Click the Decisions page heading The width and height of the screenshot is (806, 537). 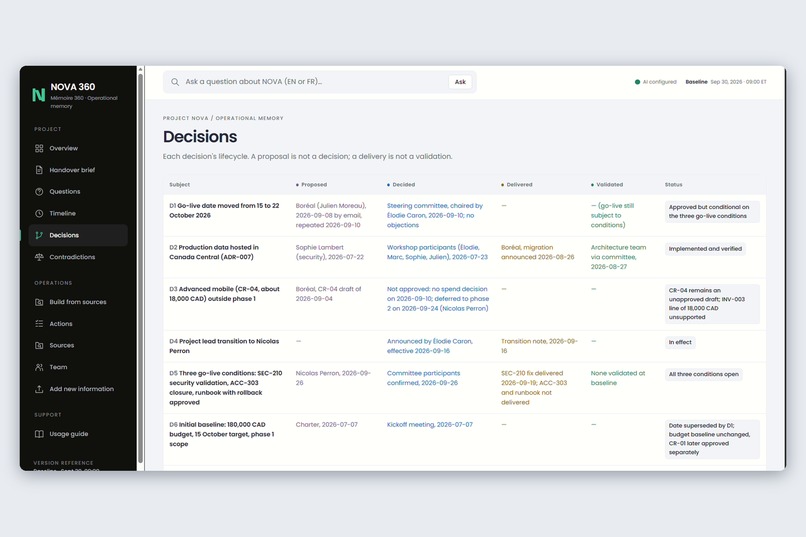pos(200,137)
